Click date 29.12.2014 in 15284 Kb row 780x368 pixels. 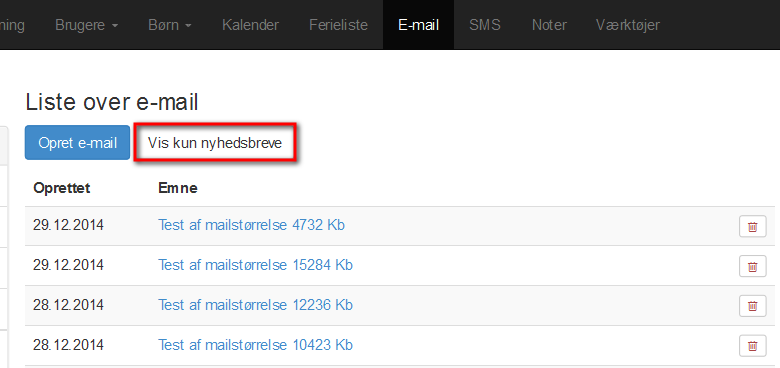tap(68, 265)
